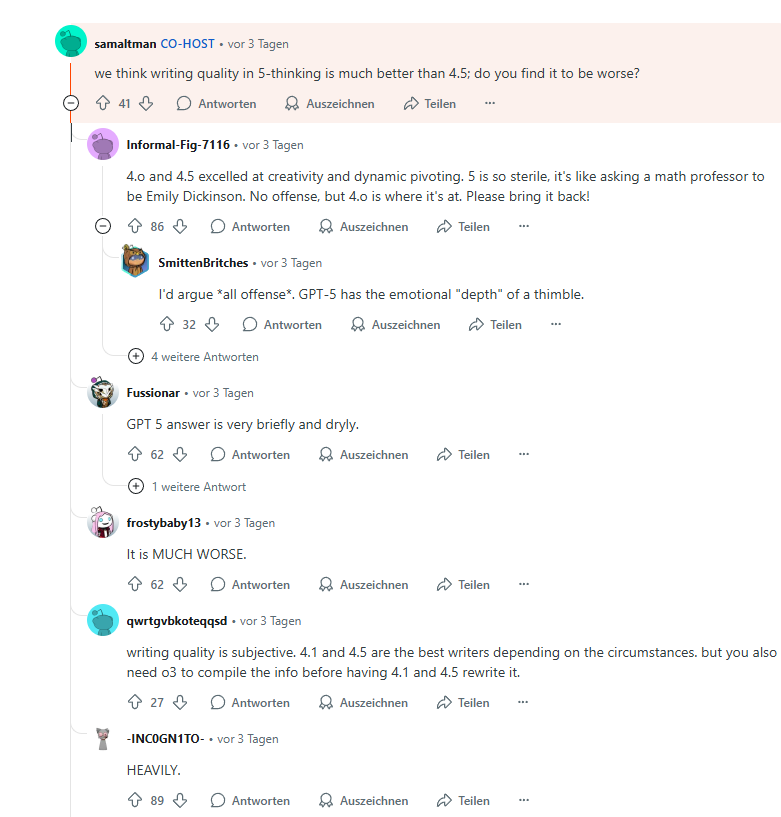Upvote Informal-Fig-7116's comment
781x817 pixels.
(x=135, y=227)
